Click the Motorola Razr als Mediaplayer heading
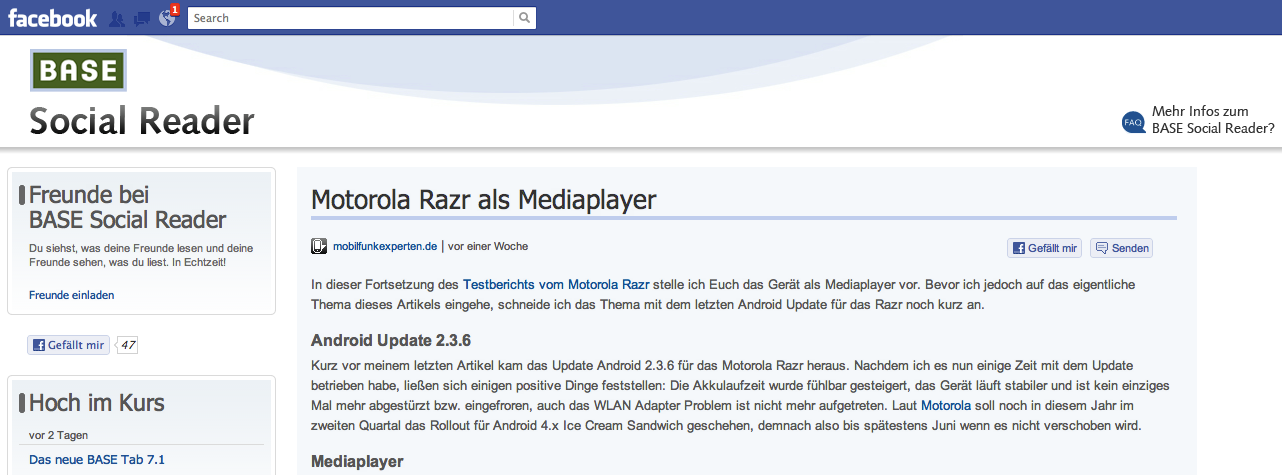 click(484, 199)
